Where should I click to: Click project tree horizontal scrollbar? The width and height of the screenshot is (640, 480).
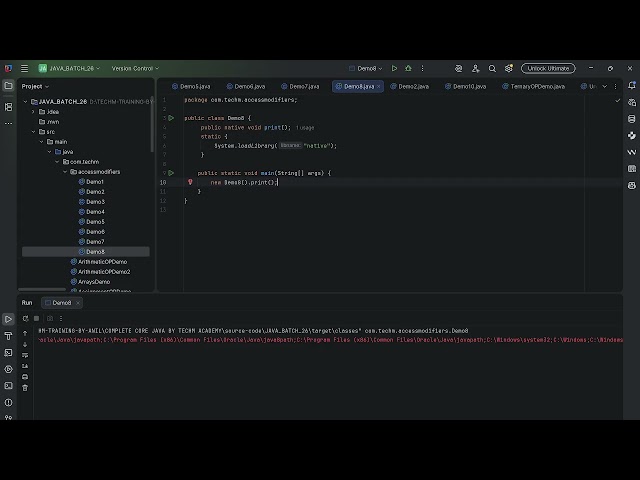(42, 289)
